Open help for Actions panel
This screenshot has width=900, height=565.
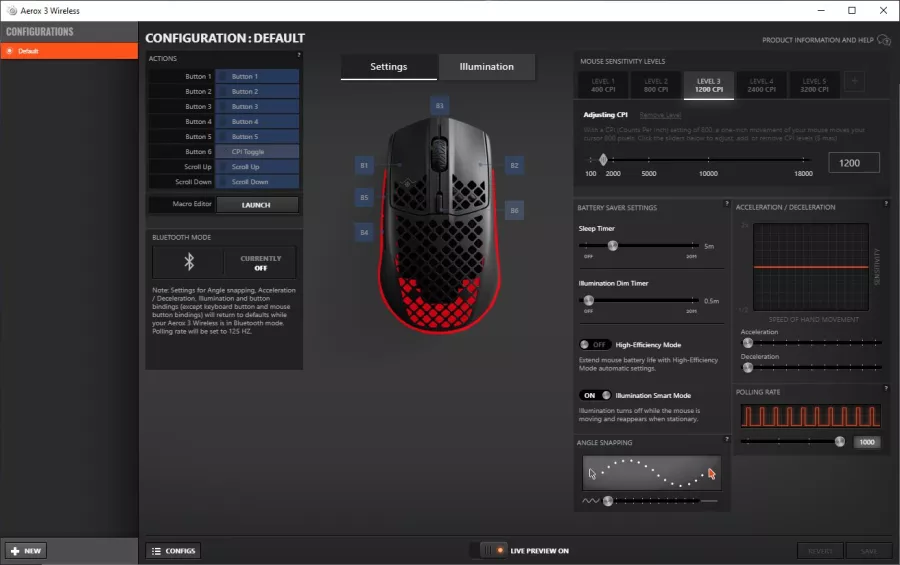pos(298,55)
